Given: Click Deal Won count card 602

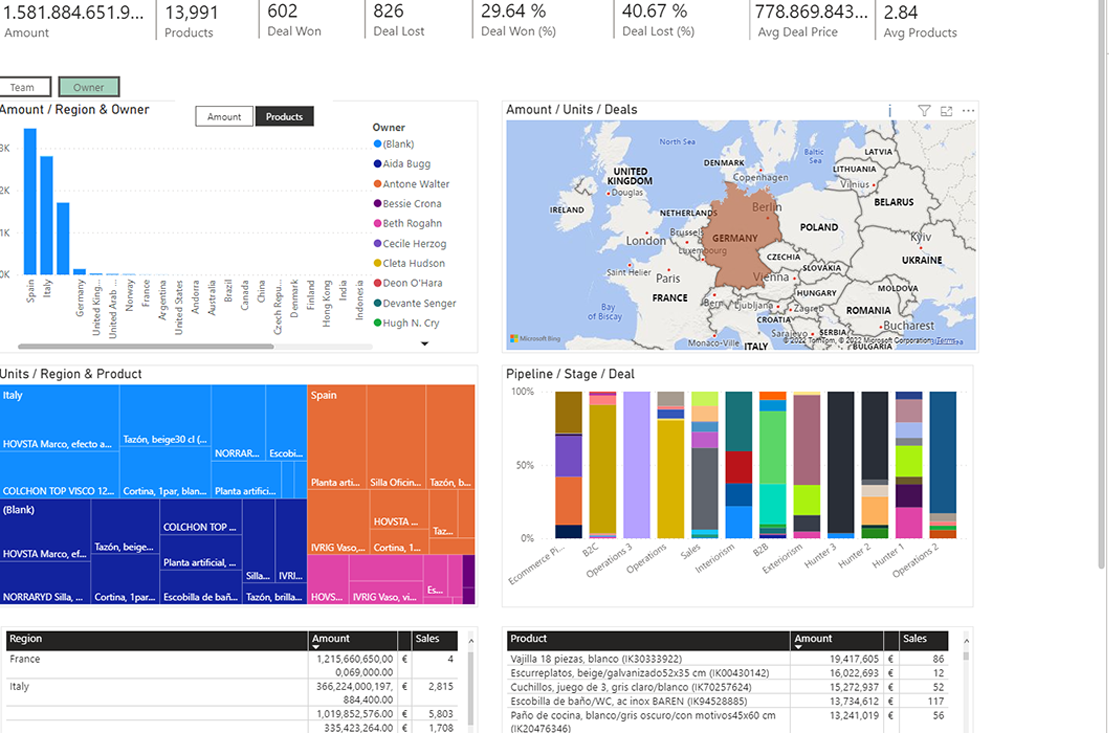Looking at the screenshot, I should pos(294,20).
